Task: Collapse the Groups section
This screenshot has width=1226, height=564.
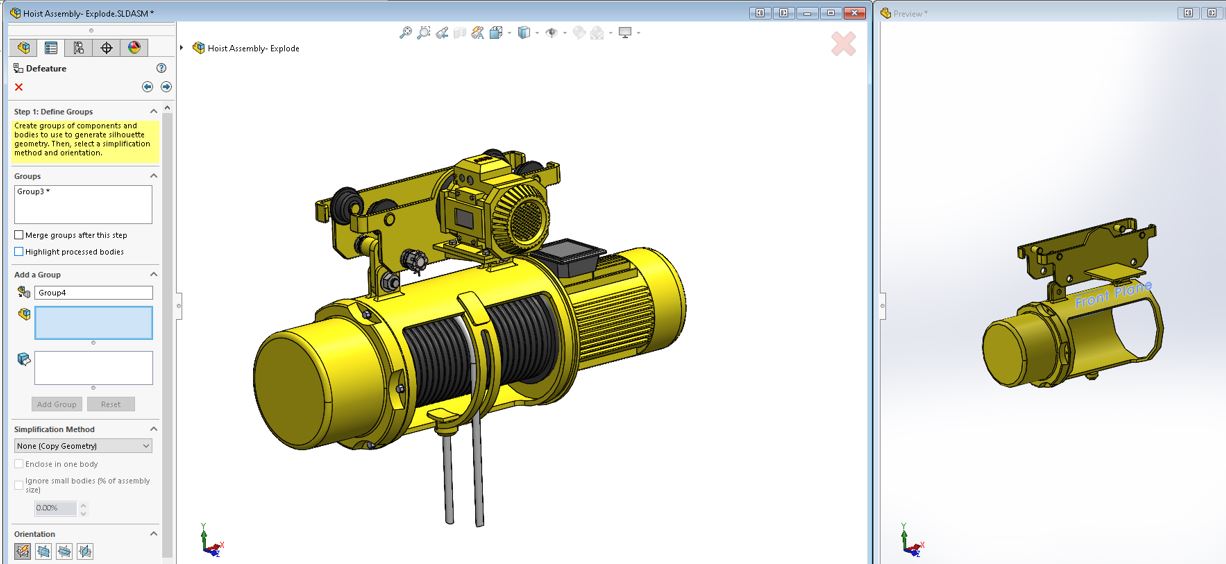Action: click(153, 176)
